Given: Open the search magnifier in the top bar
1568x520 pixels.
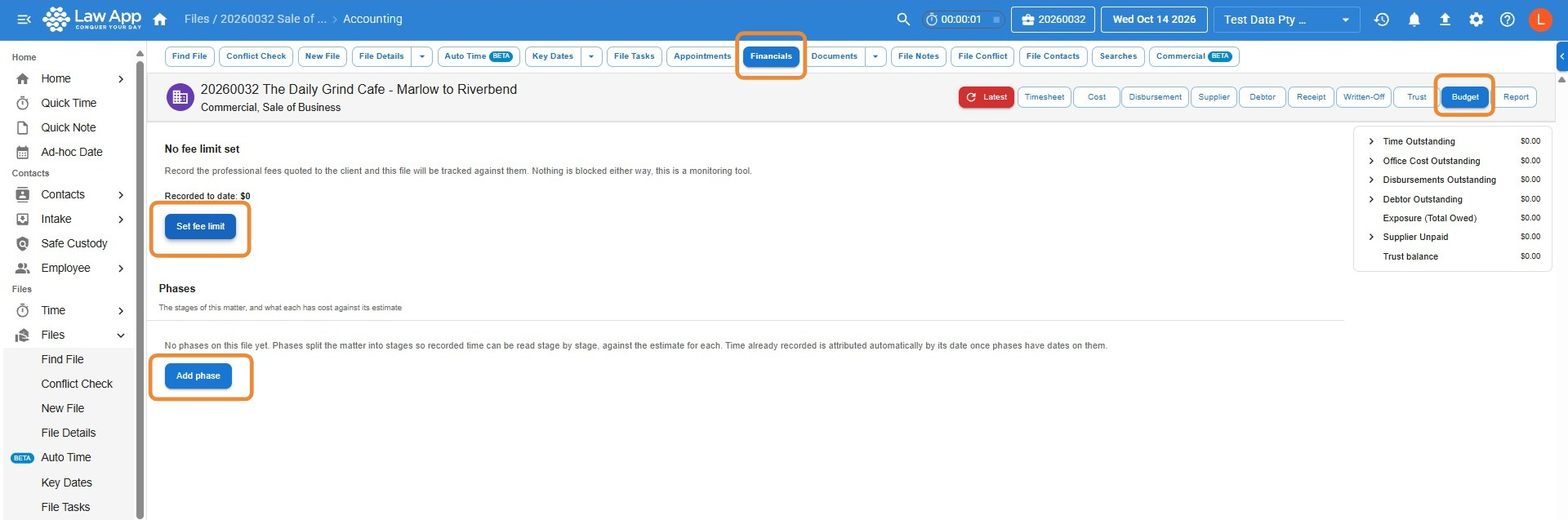Looking at the screenshot, I should (x=903, y=19).
